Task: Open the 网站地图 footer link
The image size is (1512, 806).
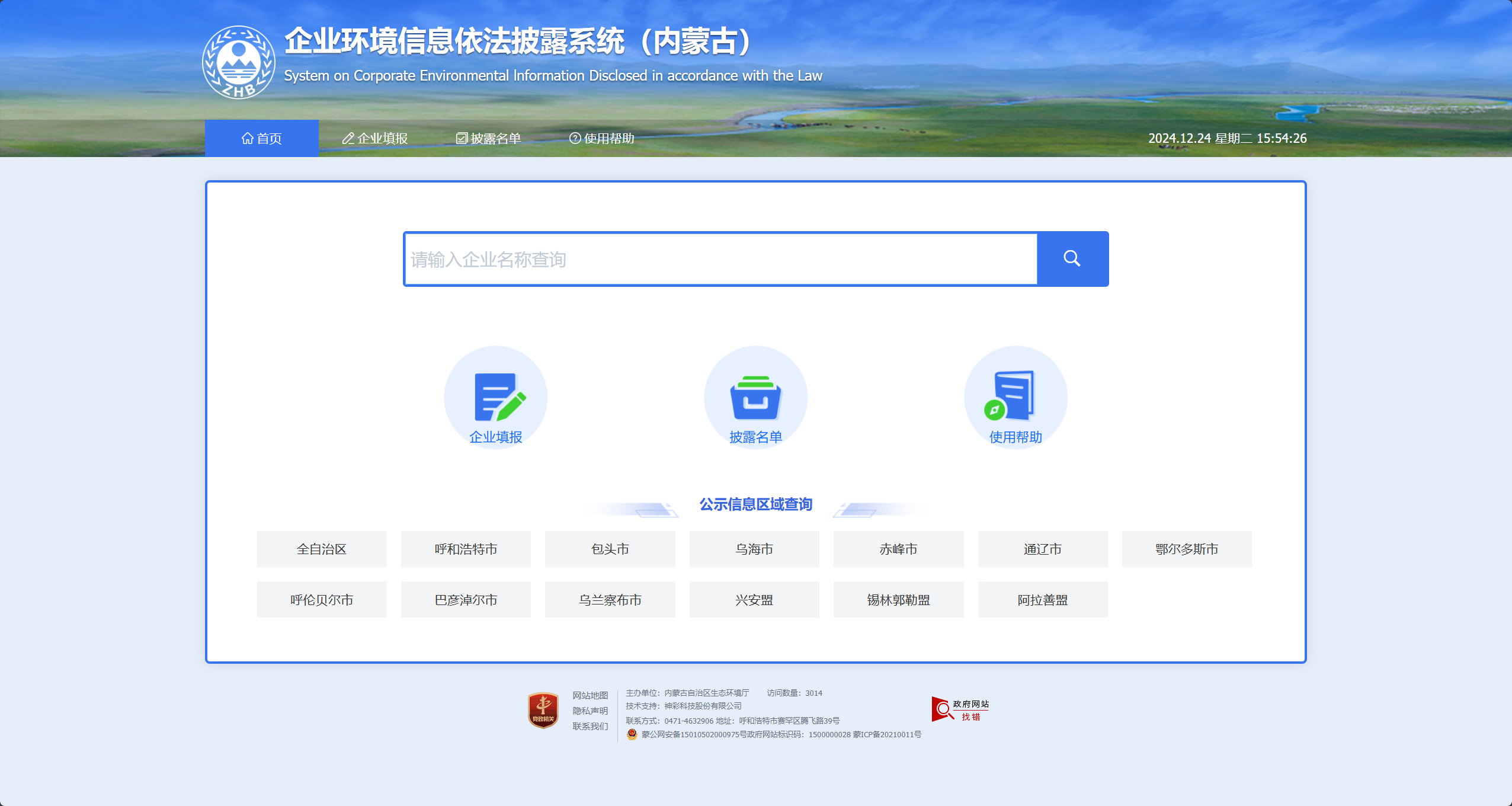Action: (590, 695)
